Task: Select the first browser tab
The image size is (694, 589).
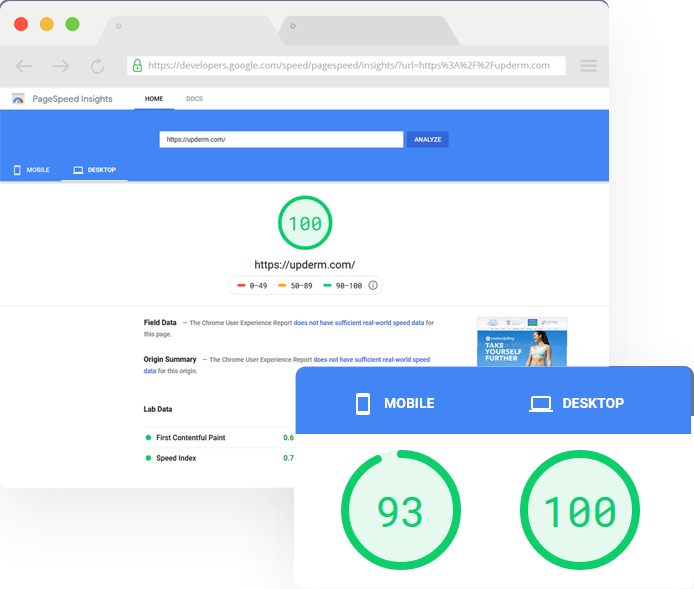Action: click(x=188, y=30)
